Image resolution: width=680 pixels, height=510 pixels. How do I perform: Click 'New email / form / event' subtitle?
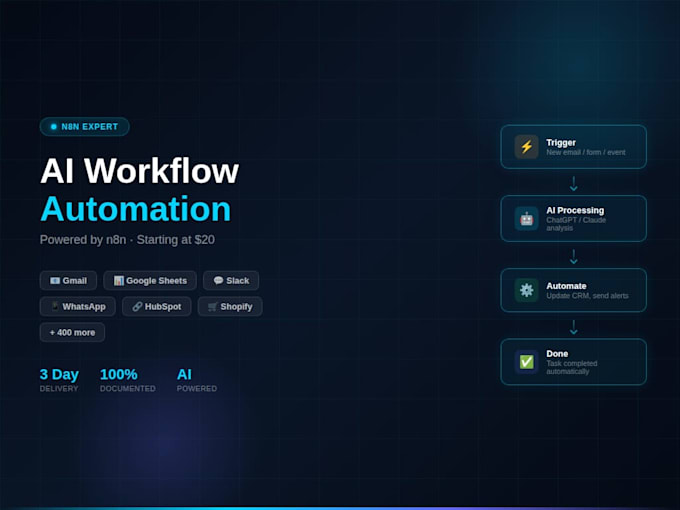pos(586,152)
